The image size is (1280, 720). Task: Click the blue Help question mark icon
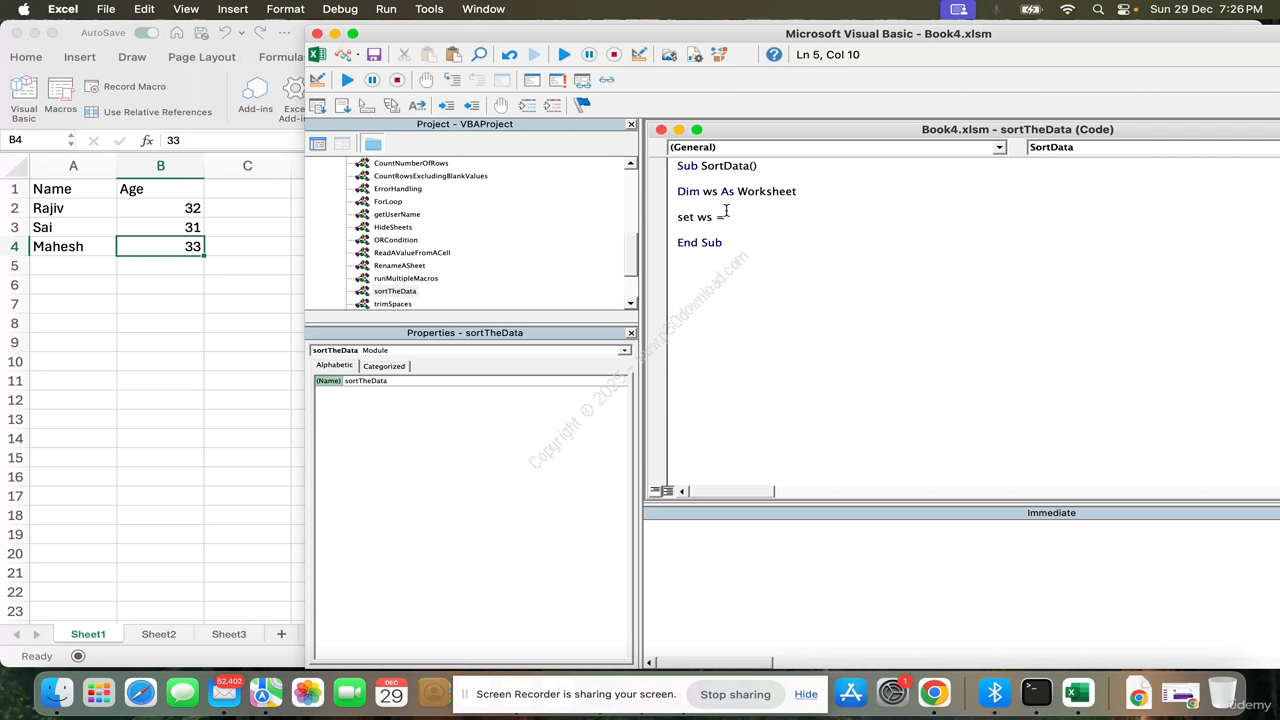pos(774,54)
